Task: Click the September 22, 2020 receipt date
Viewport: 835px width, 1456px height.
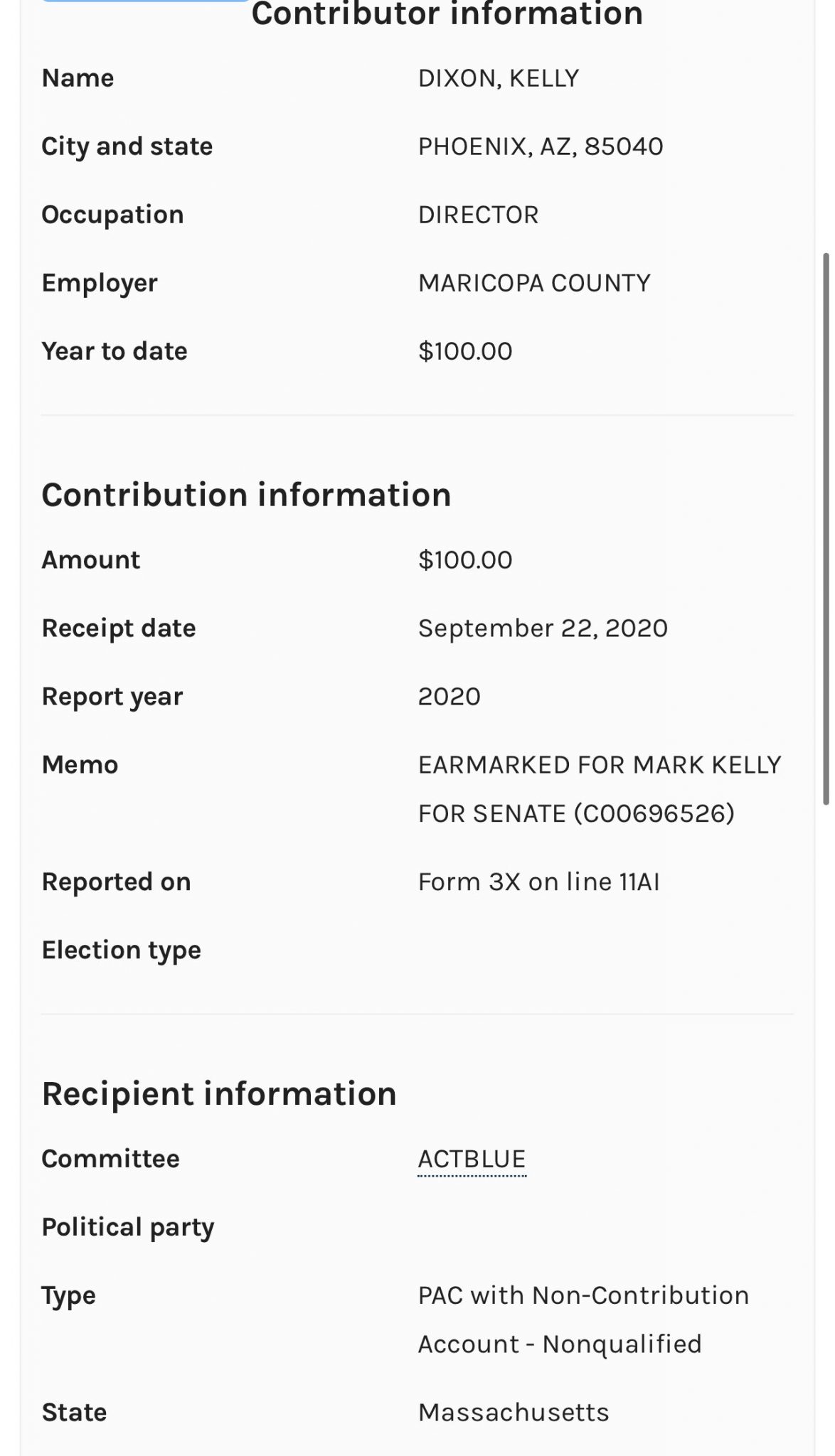Action: [543, 628]
